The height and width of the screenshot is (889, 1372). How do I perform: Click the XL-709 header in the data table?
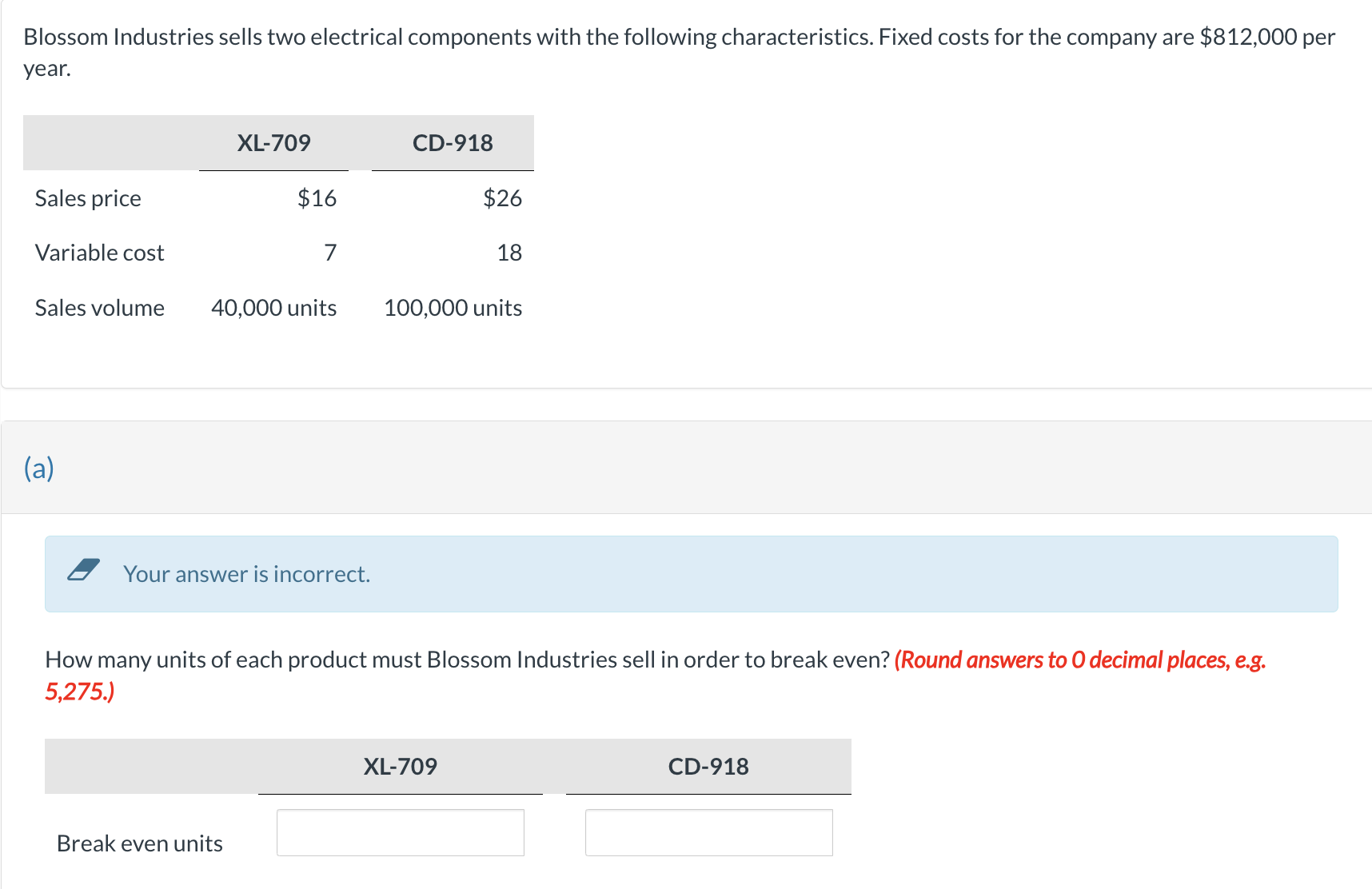coord(273,143)
